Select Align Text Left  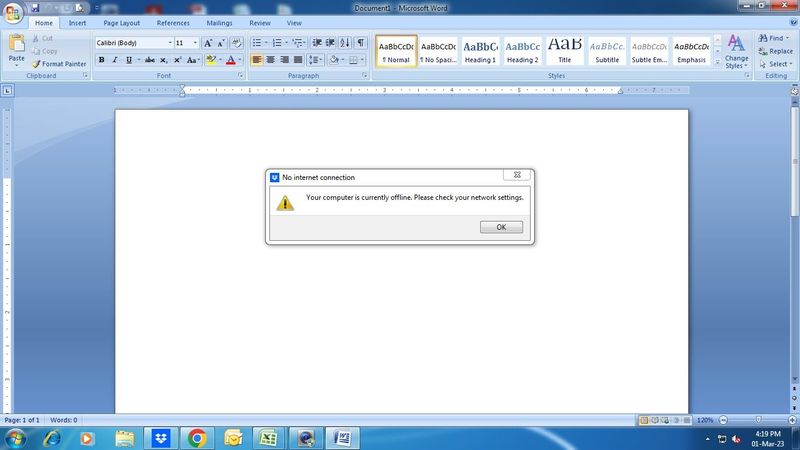257,60
